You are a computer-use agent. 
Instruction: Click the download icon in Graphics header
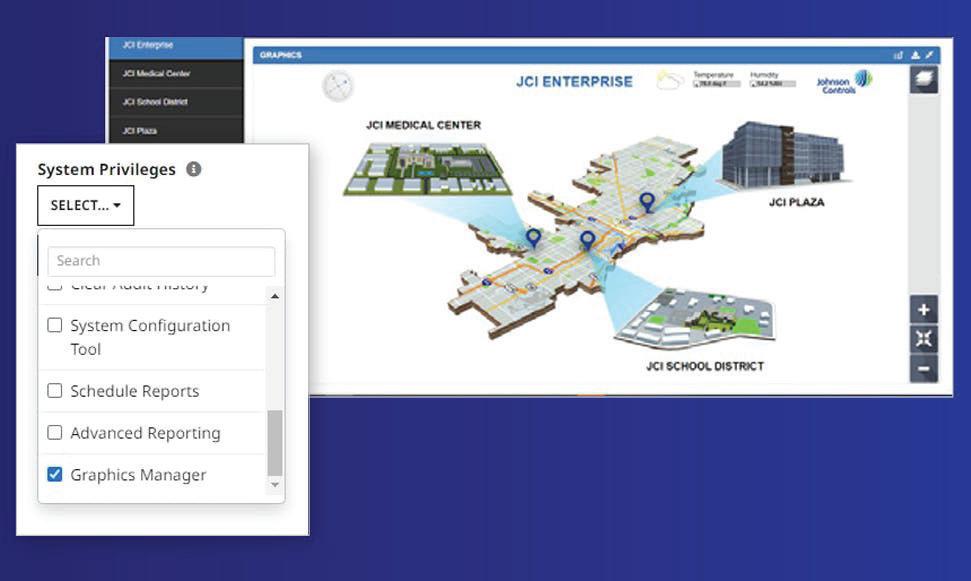[915, 55]
